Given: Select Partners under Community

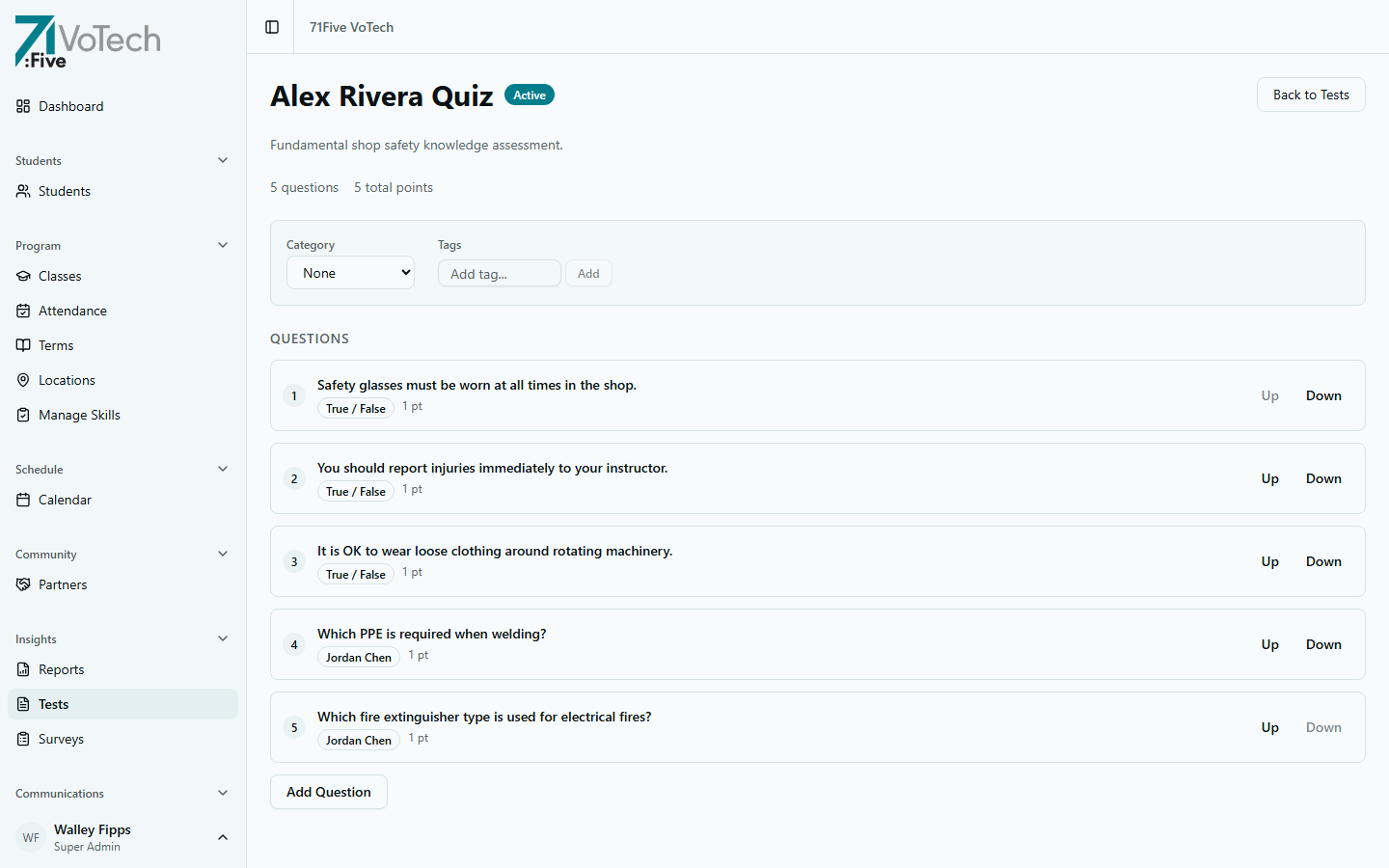Looking at the screenshot, I should (62, 584).
